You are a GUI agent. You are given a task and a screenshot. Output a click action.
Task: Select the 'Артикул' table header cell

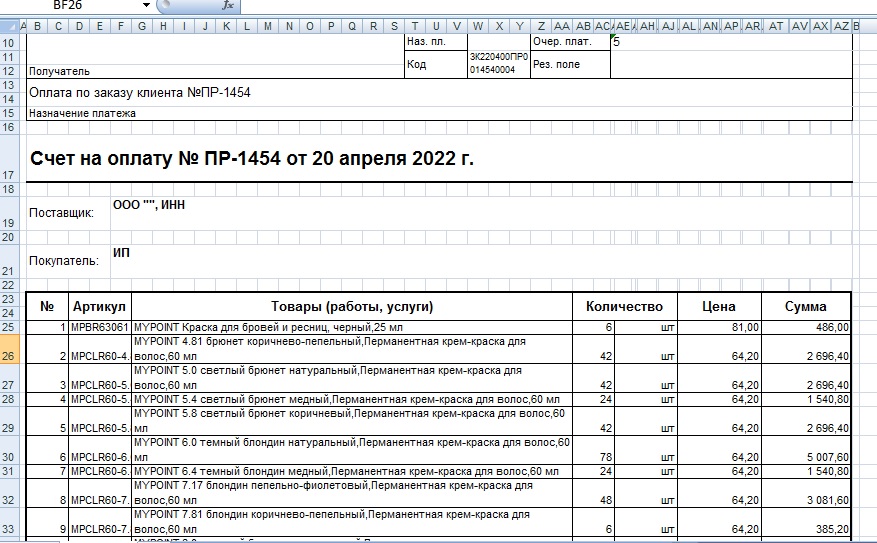pos(100,306)
